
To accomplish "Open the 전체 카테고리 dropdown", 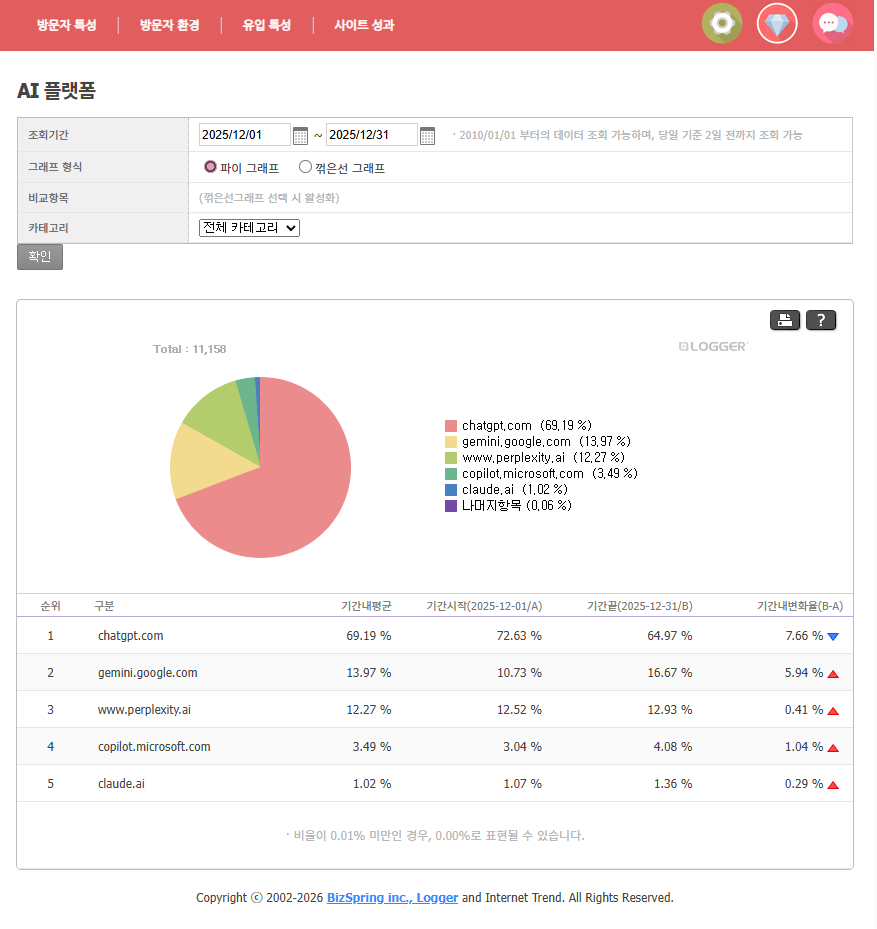I will pos(248,227).
